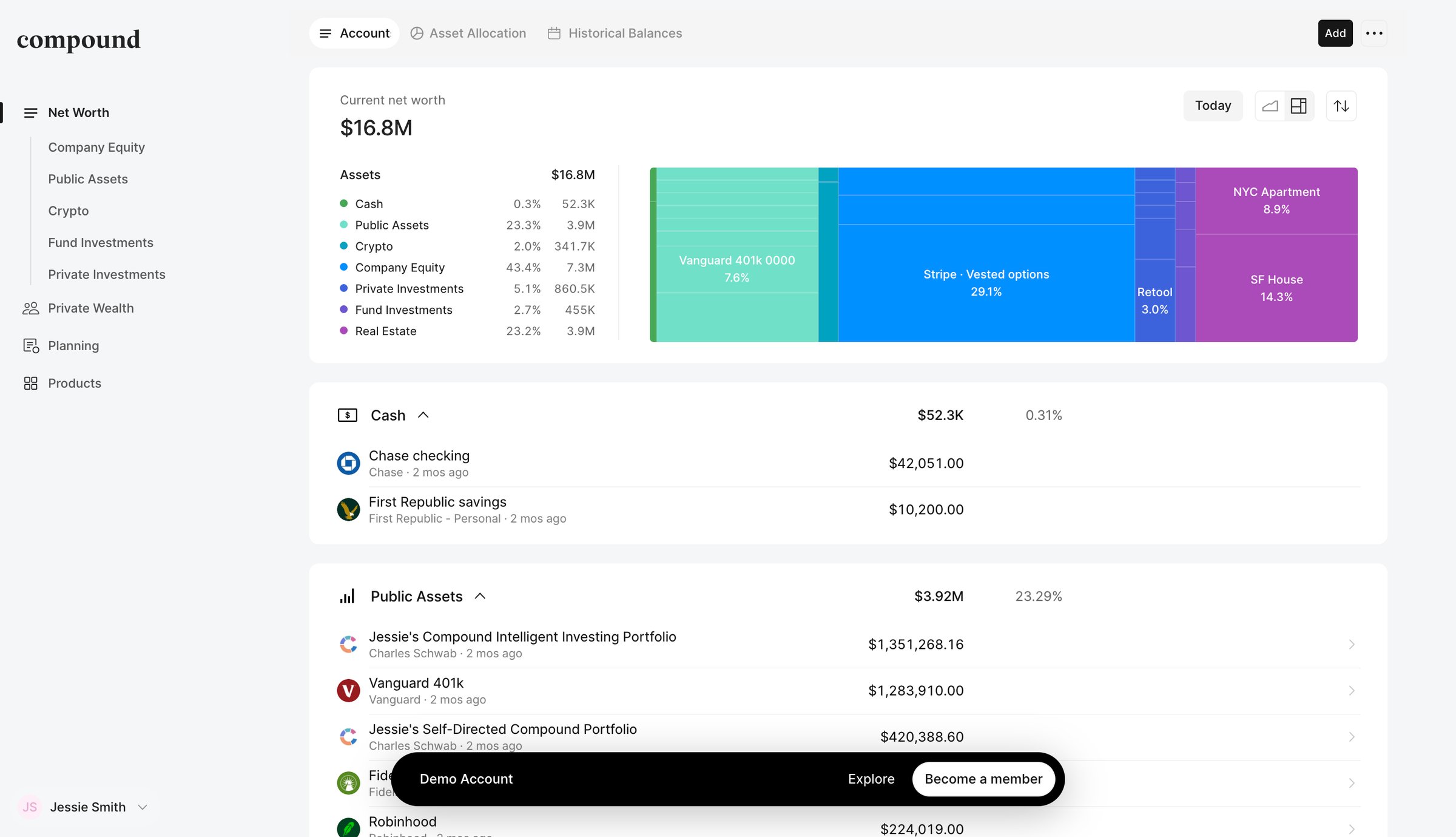Click the sort arrows icon button

click(x=1341, y=106)
